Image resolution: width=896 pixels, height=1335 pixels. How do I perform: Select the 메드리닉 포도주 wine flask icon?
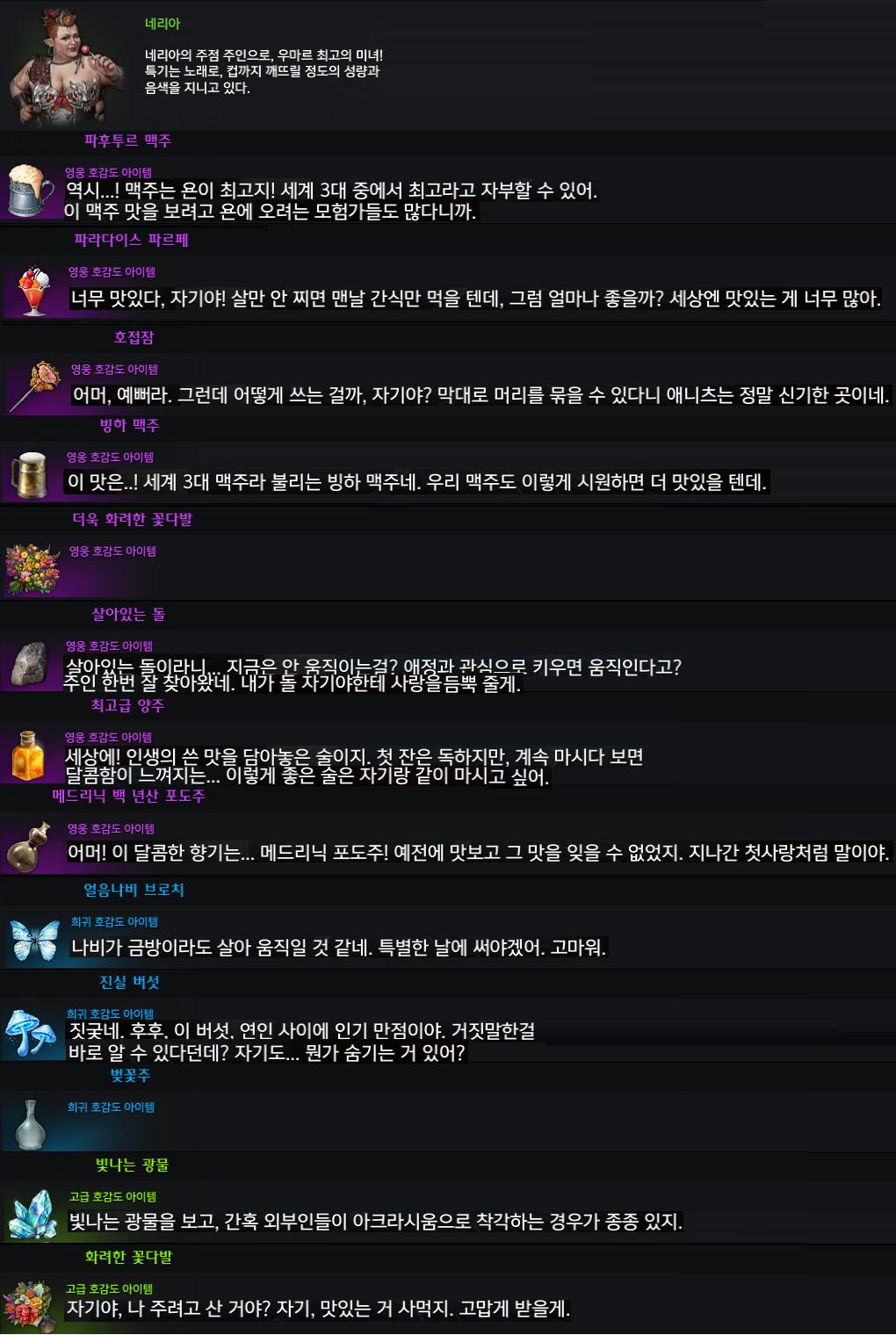point(29,847)
